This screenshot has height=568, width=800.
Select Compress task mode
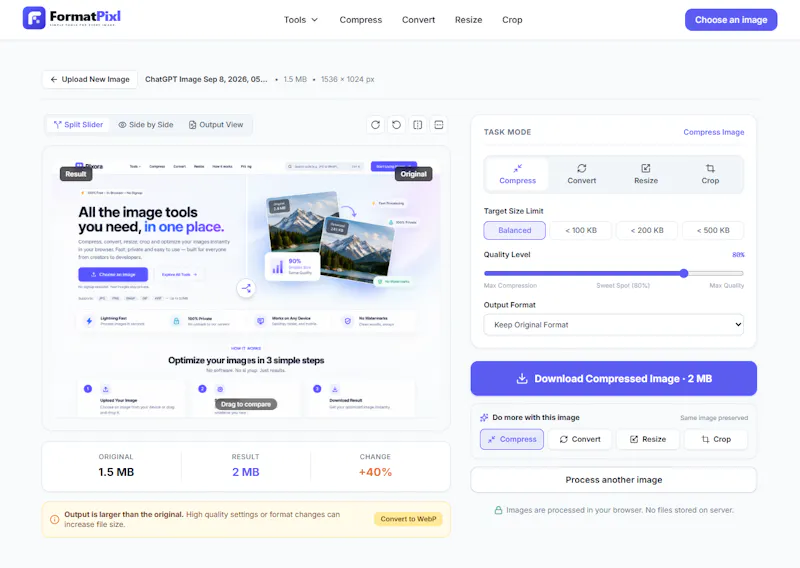tap(517, 174)
